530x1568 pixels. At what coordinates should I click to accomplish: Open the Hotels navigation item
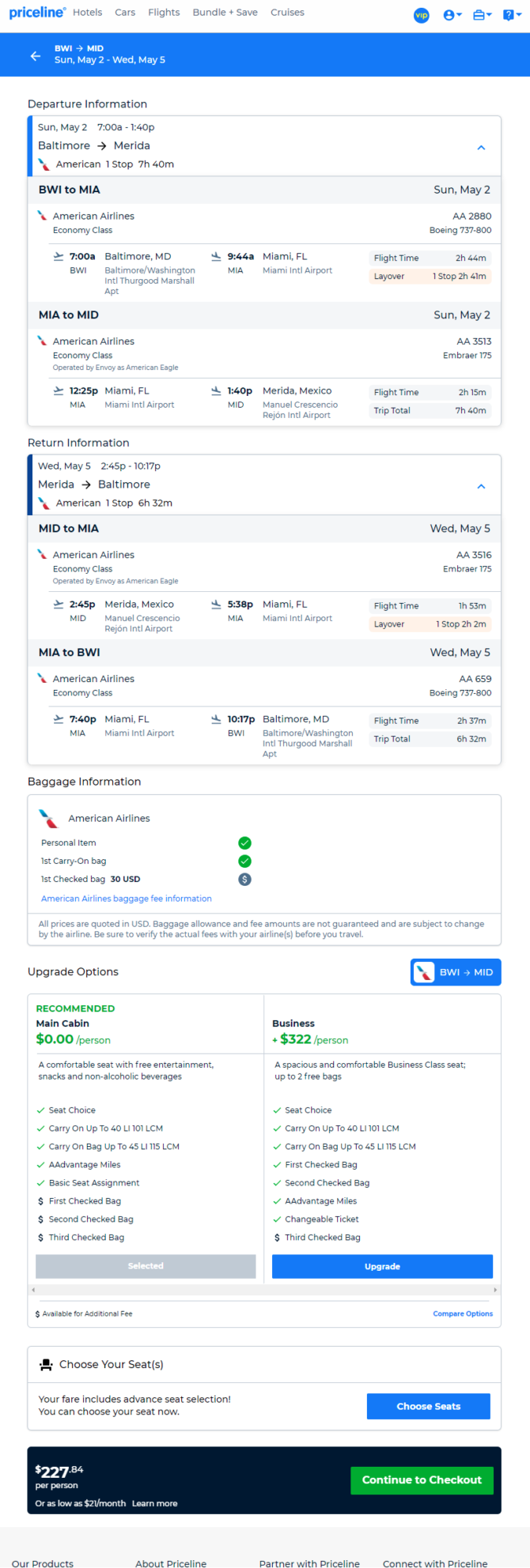(x=87, y=13)
